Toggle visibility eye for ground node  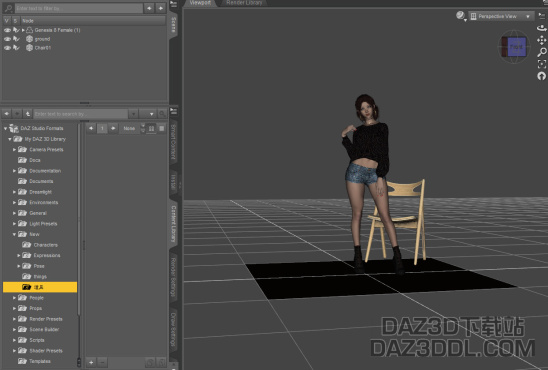click(x=7, y=39)
